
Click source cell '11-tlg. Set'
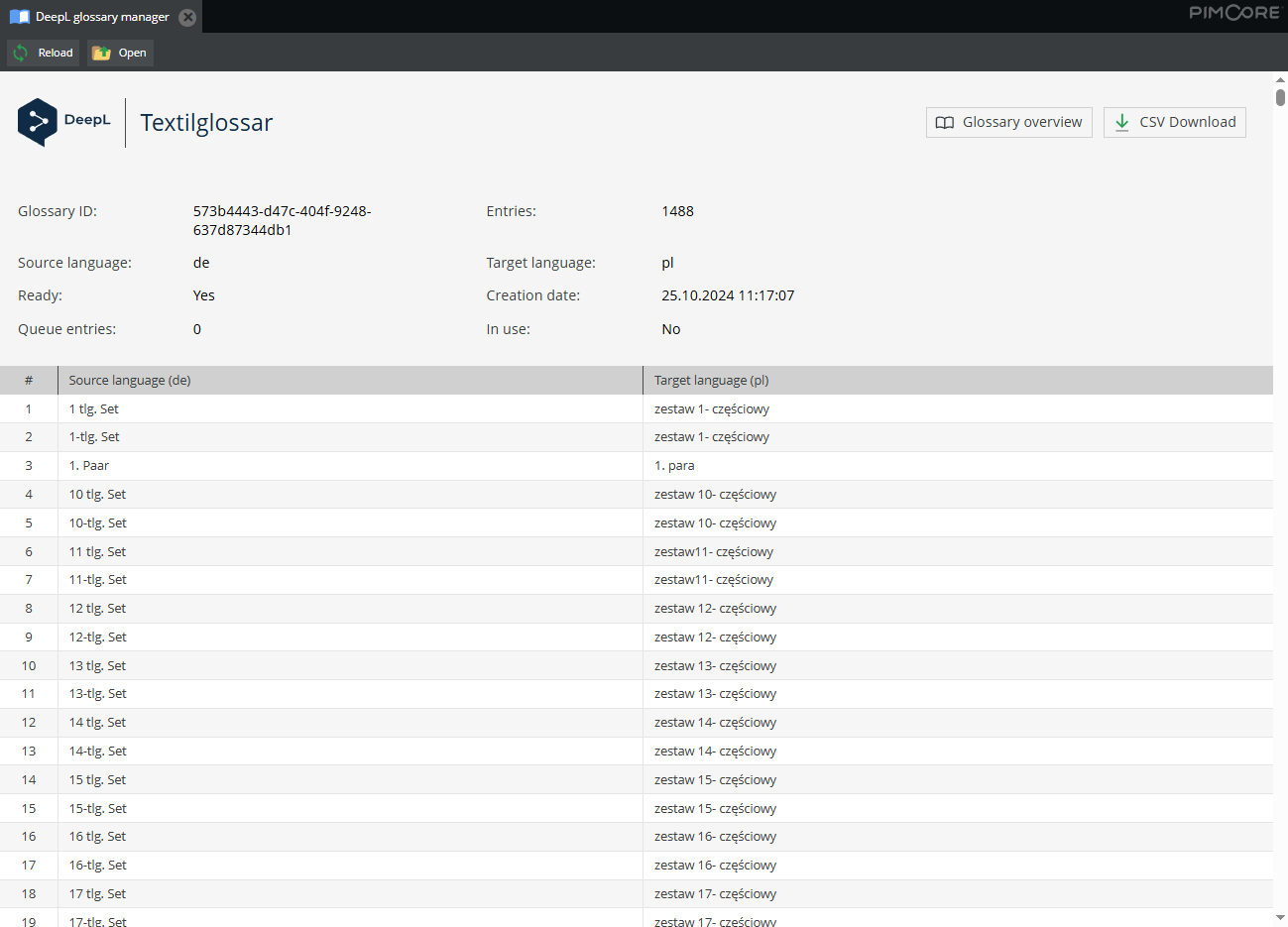[351, 580]
